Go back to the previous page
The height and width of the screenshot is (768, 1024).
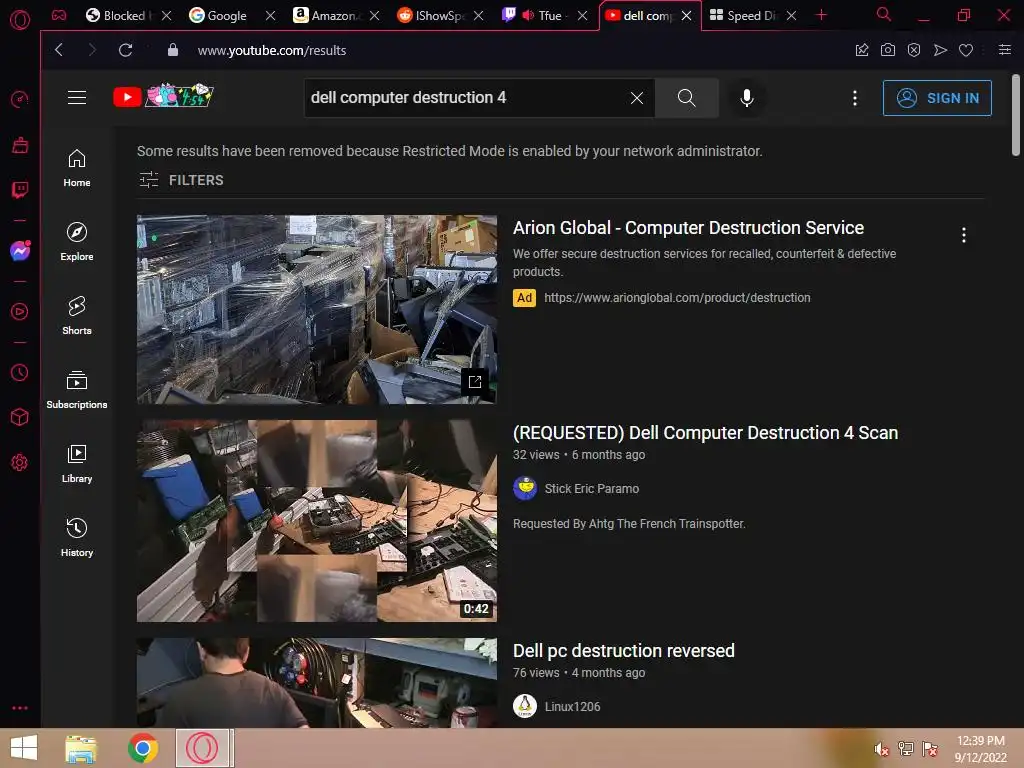pos(59,50)
